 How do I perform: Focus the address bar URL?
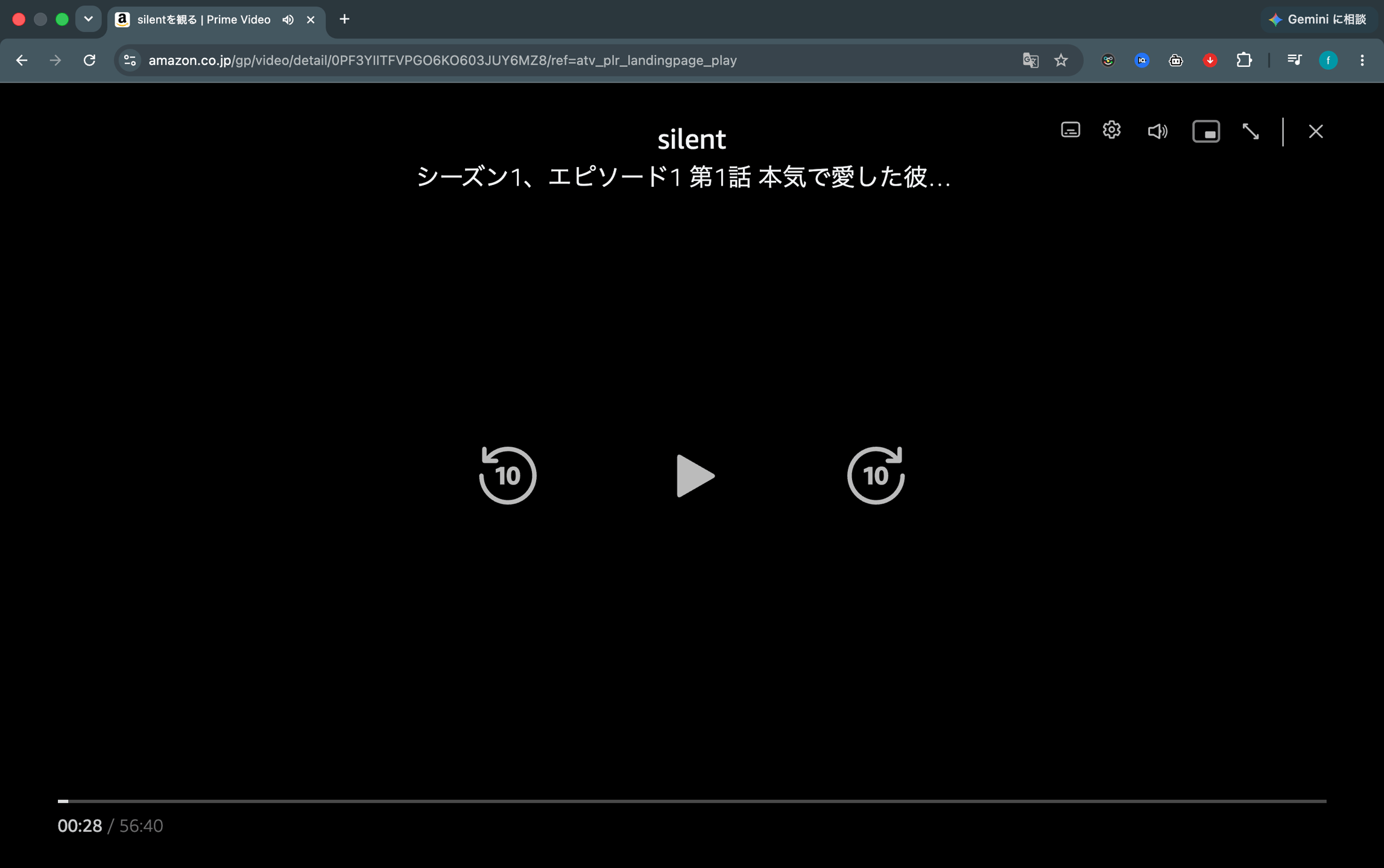coord(443,60)
